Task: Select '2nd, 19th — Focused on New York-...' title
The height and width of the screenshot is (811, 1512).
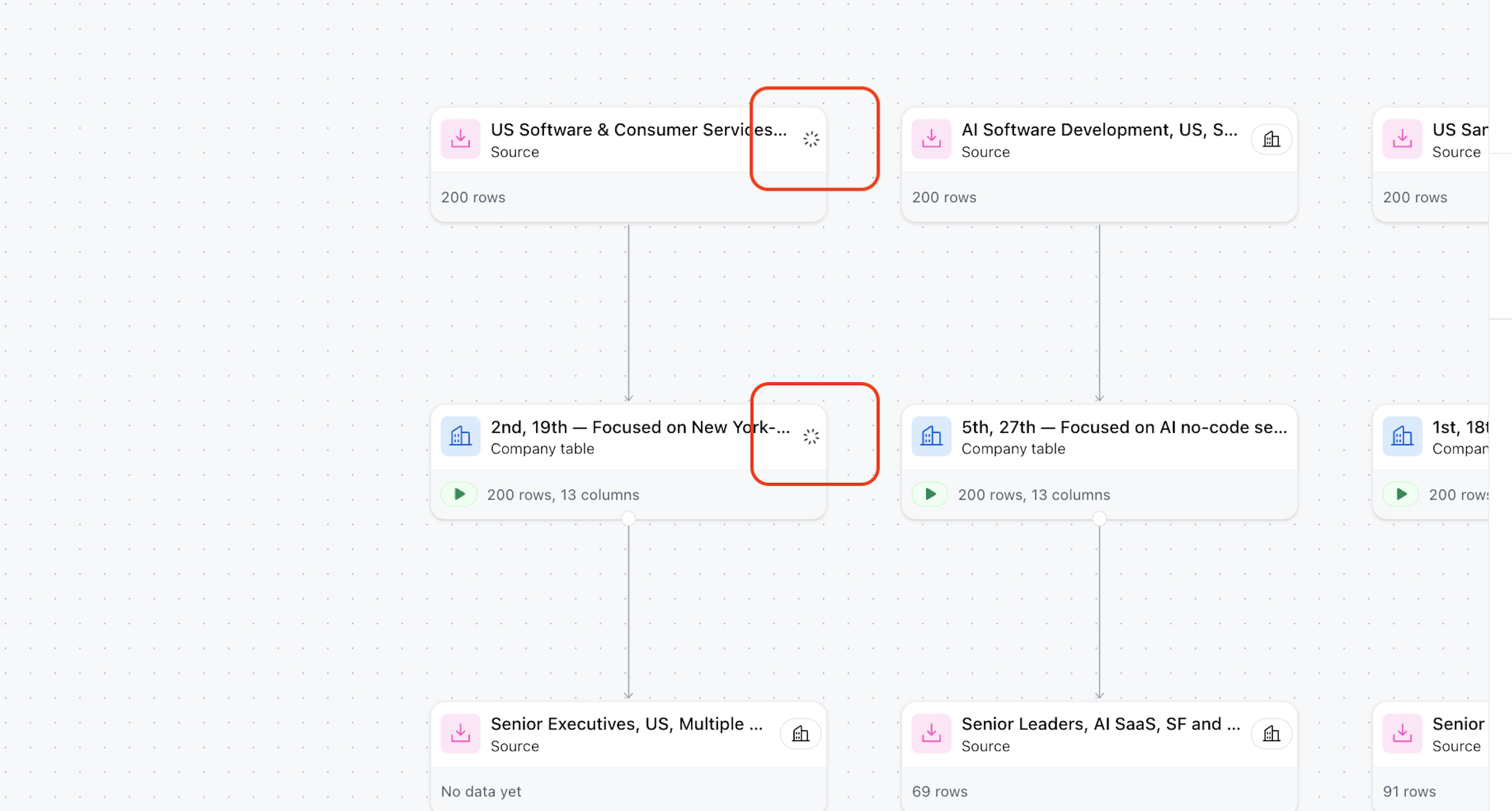Action: [x=640, y=427]
